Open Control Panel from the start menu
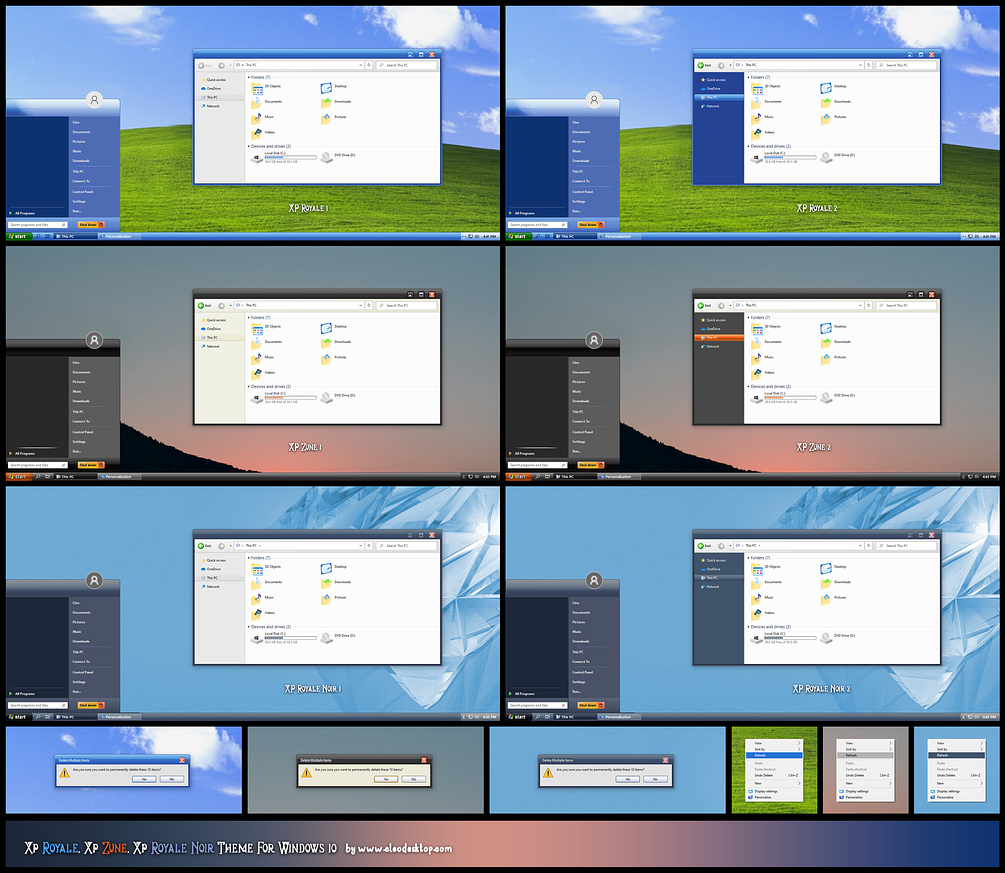1005x873 pixels. pyautogui.click(x=83, y=192)
